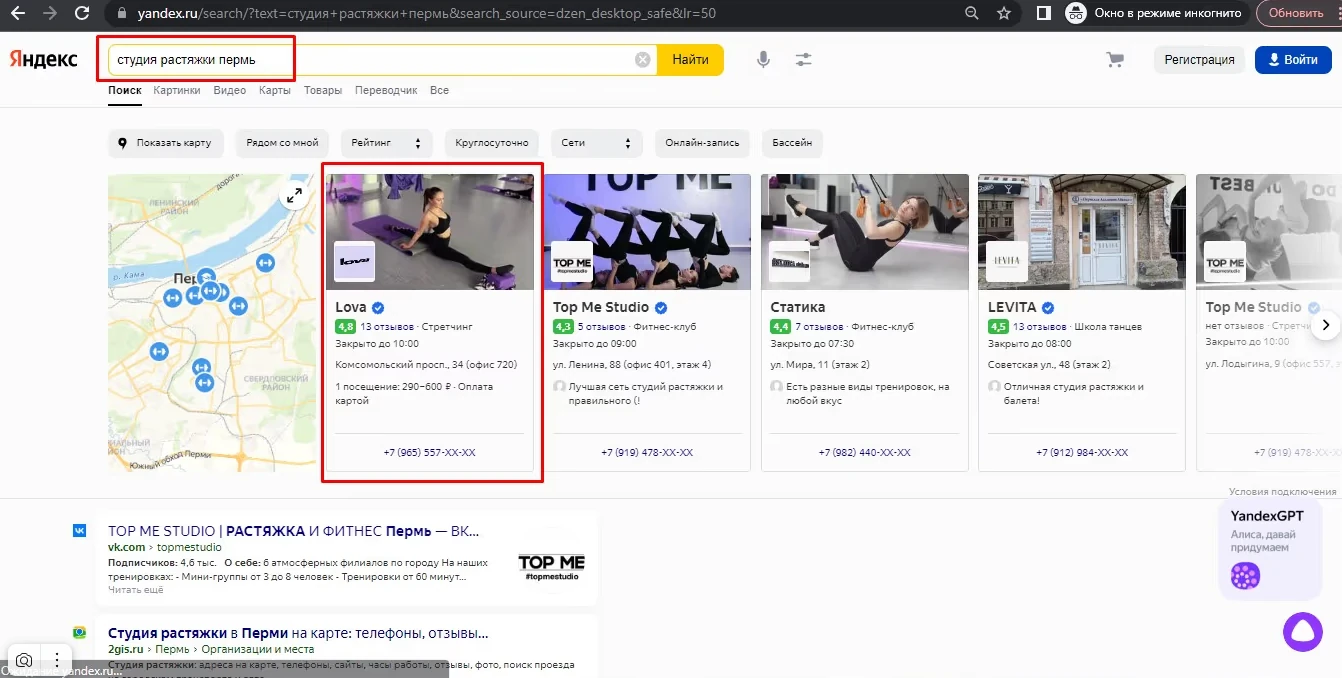Open the LEVITA title link
Screen dimensions: 1342x678
(x=1012, y=307)
